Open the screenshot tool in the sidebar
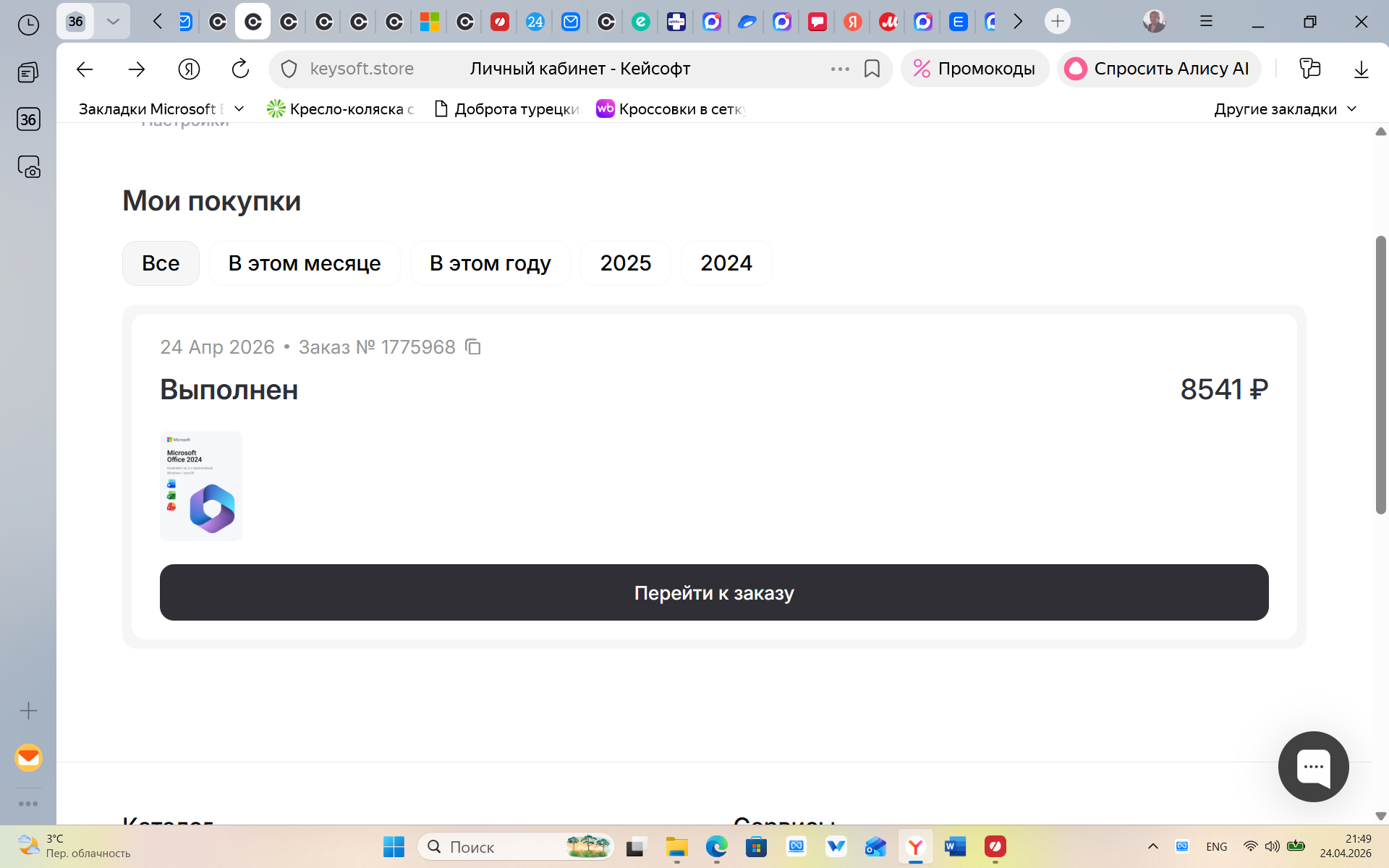This screenshot has height=868, width=1389. [x=28, y=167]
